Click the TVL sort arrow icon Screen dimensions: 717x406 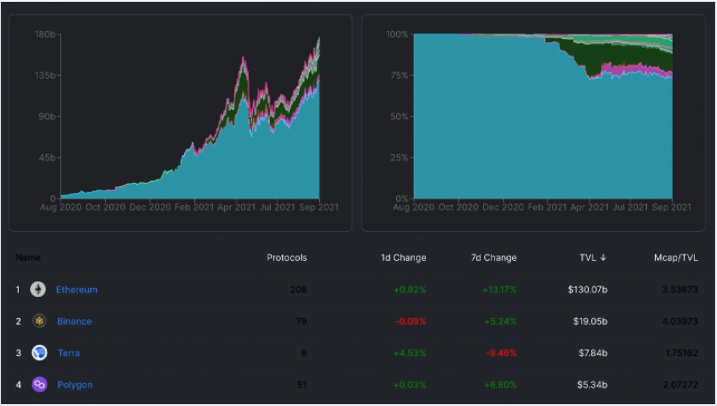[603, 257]
